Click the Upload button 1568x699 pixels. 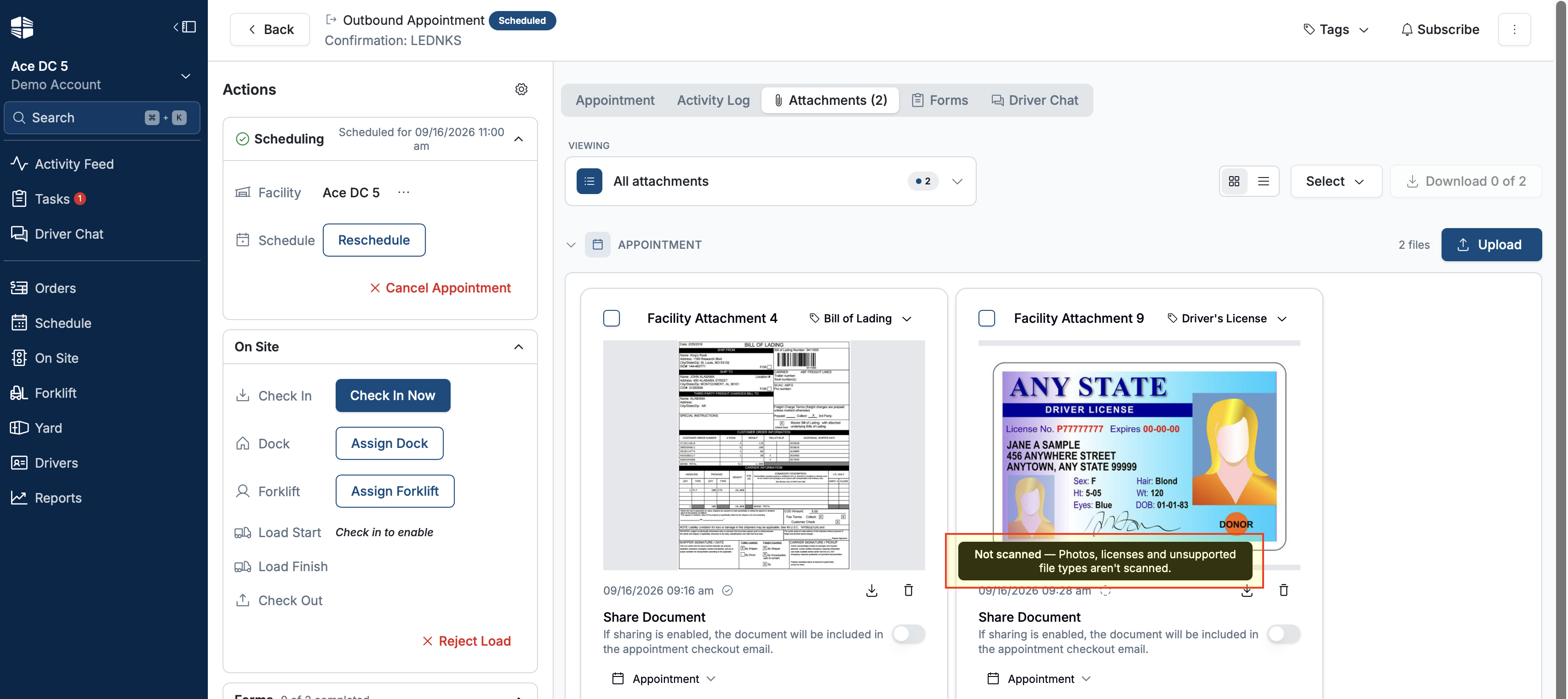[x=1491, y=245]
